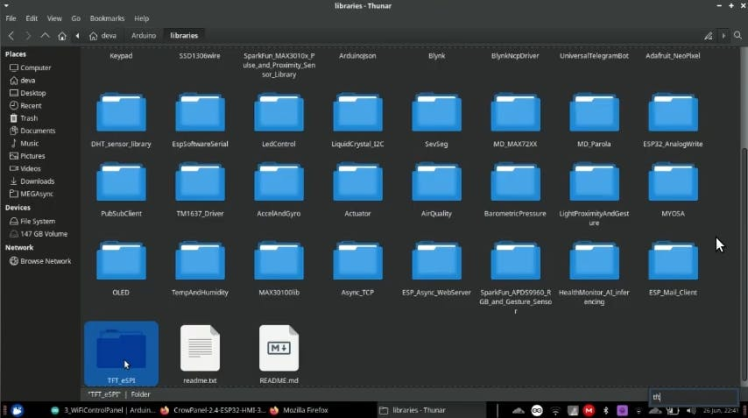The height and width of the screenshot is (418, 748).
Task: Select the README.md markdown file
Action: click(279, 350)
